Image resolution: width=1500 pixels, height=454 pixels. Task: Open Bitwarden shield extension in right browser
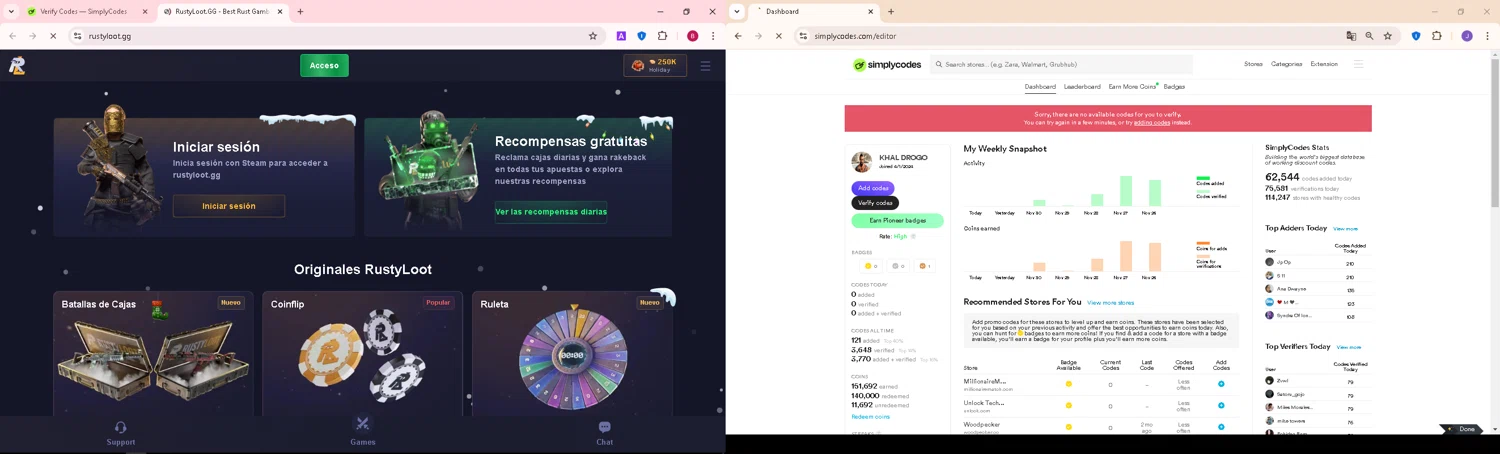coord(1416,36)
